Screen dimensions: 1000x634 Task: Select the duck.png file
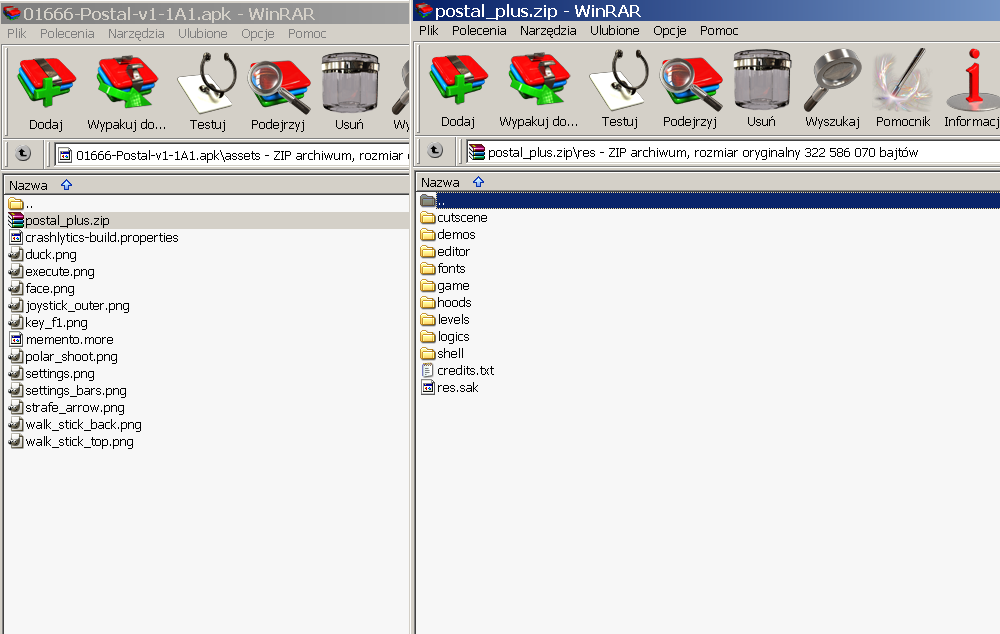[43, 254]
